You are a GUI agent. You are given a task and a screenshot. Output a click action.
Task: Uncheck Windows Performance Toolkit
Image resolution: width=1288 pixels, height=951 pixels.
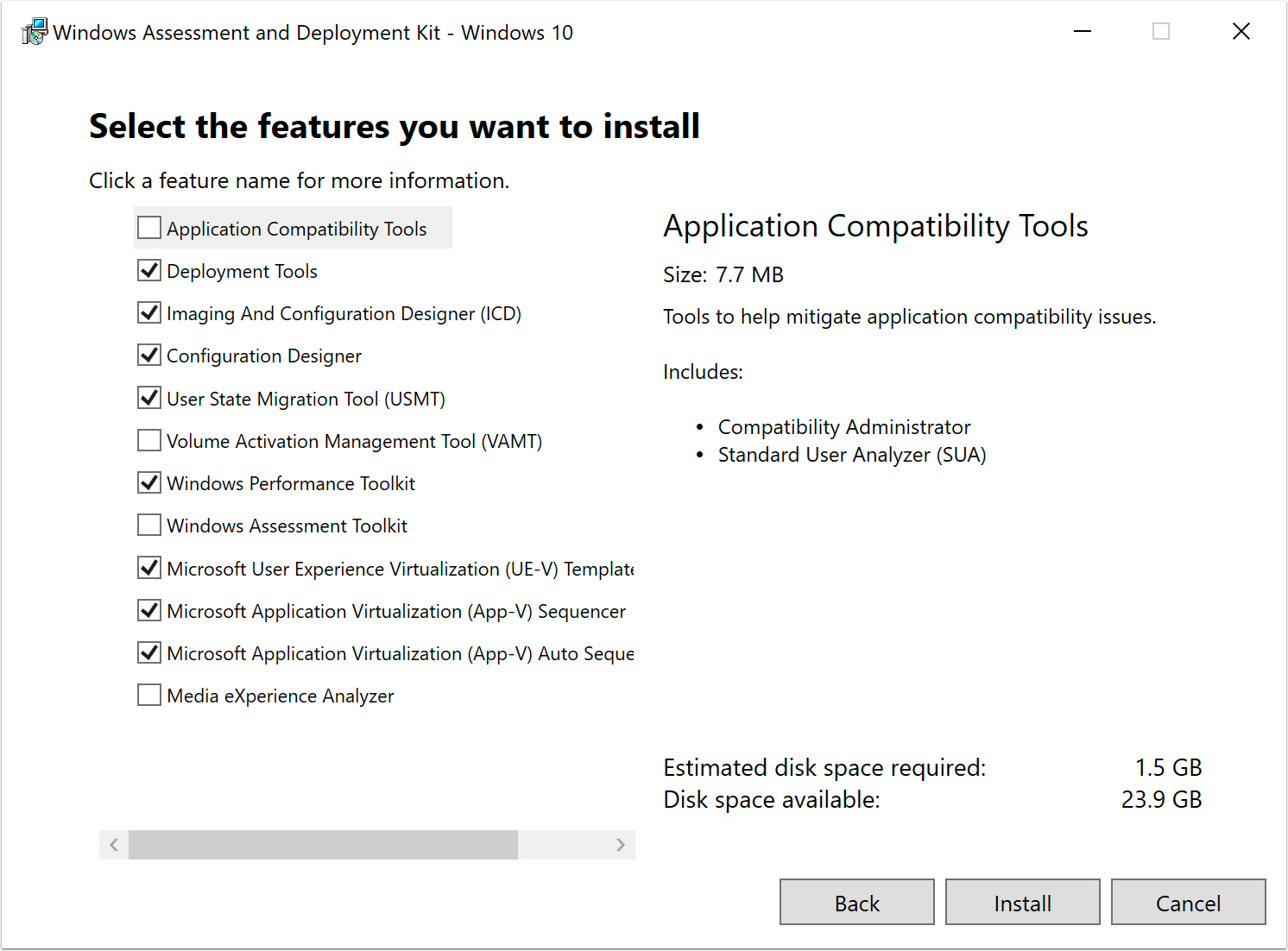pyautogui.click(x=148, y=482)
